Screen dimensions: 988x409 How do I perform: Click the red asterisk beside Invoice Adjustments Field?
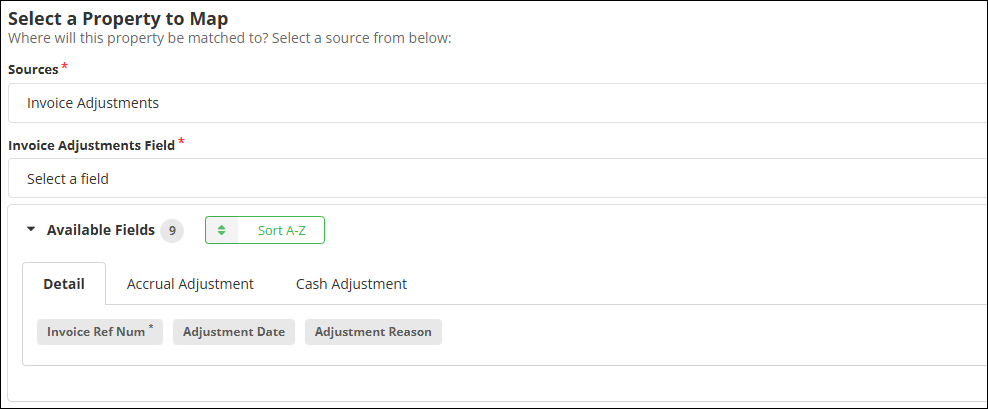click(181, 142)
